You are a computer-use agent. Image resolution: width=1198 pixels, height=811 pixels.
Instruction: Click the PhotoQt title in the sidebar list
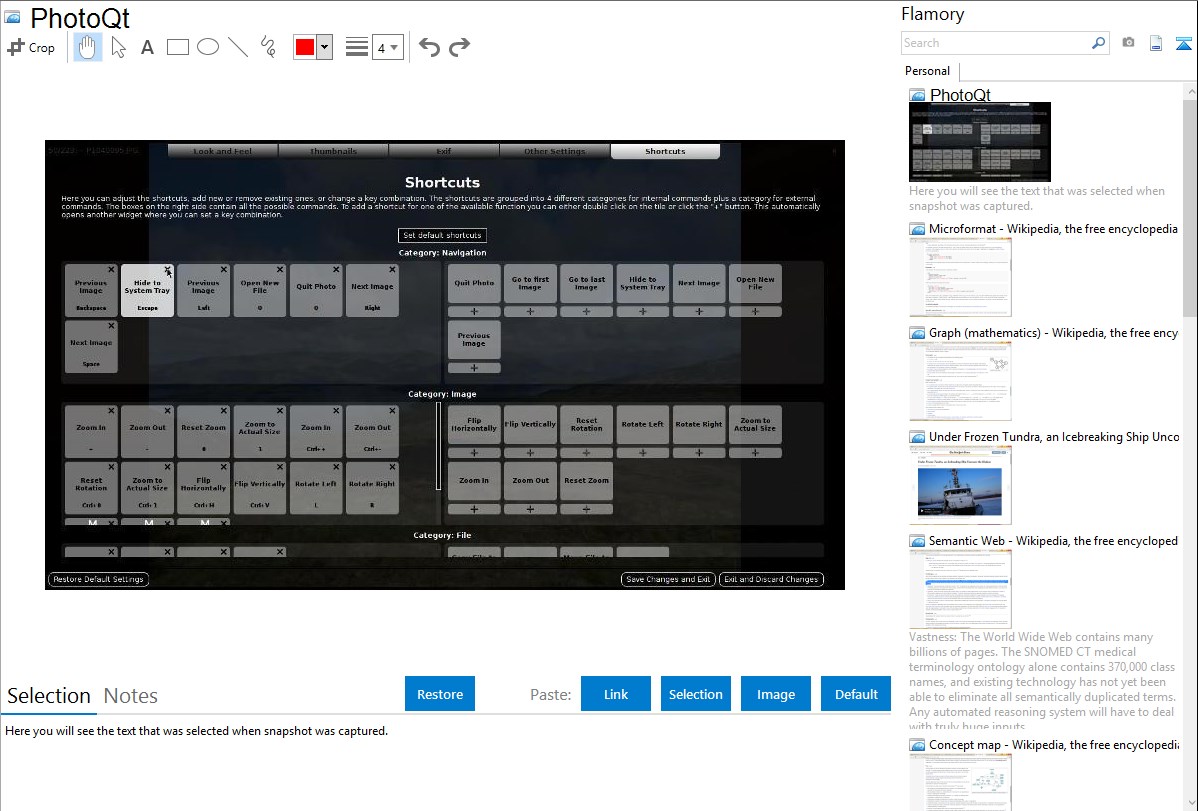coord(960,95)
